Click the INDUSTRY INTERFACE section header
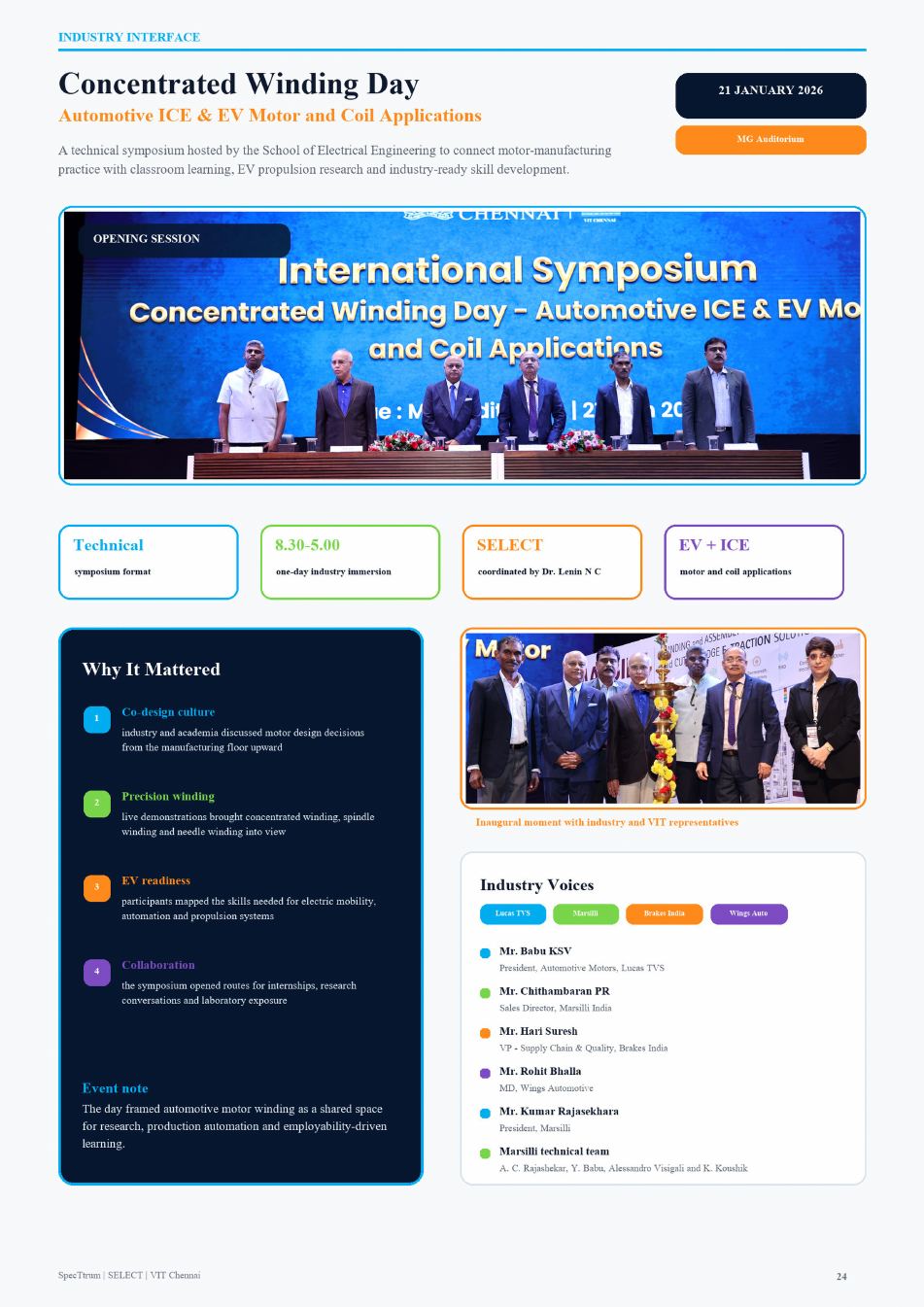 (129, 37)
